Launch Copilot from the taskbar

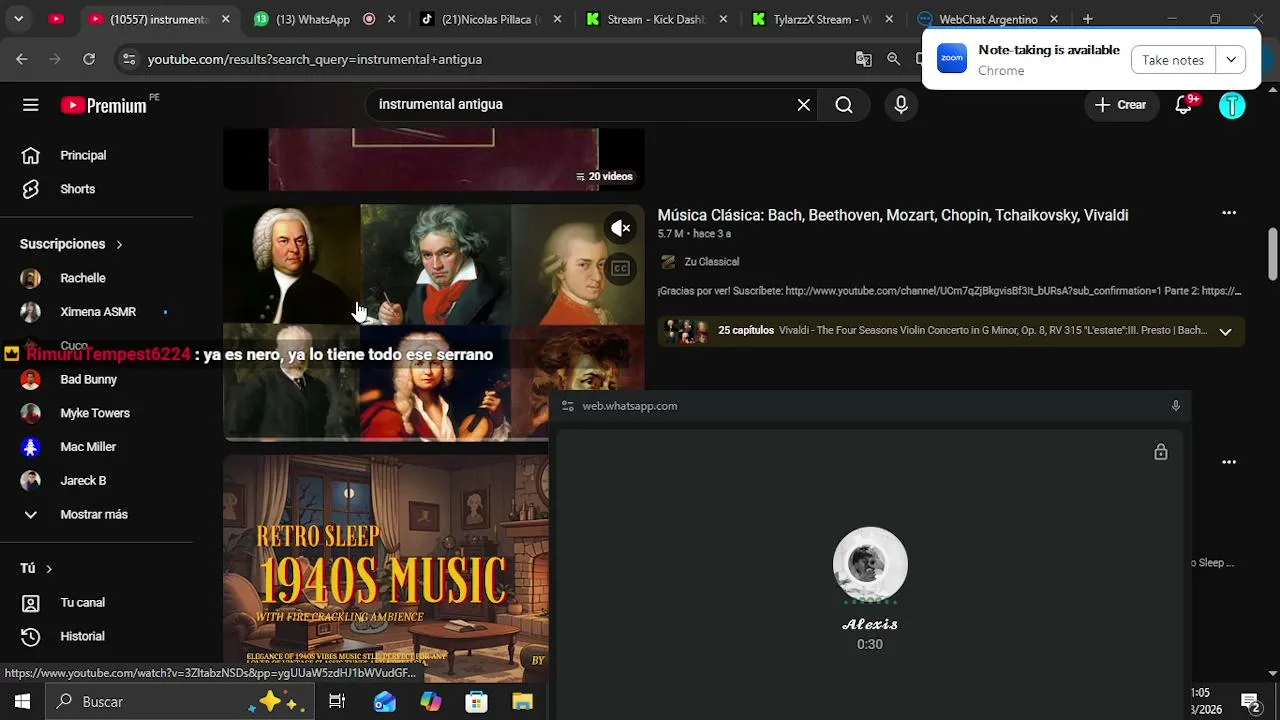(x=431, y=702)
